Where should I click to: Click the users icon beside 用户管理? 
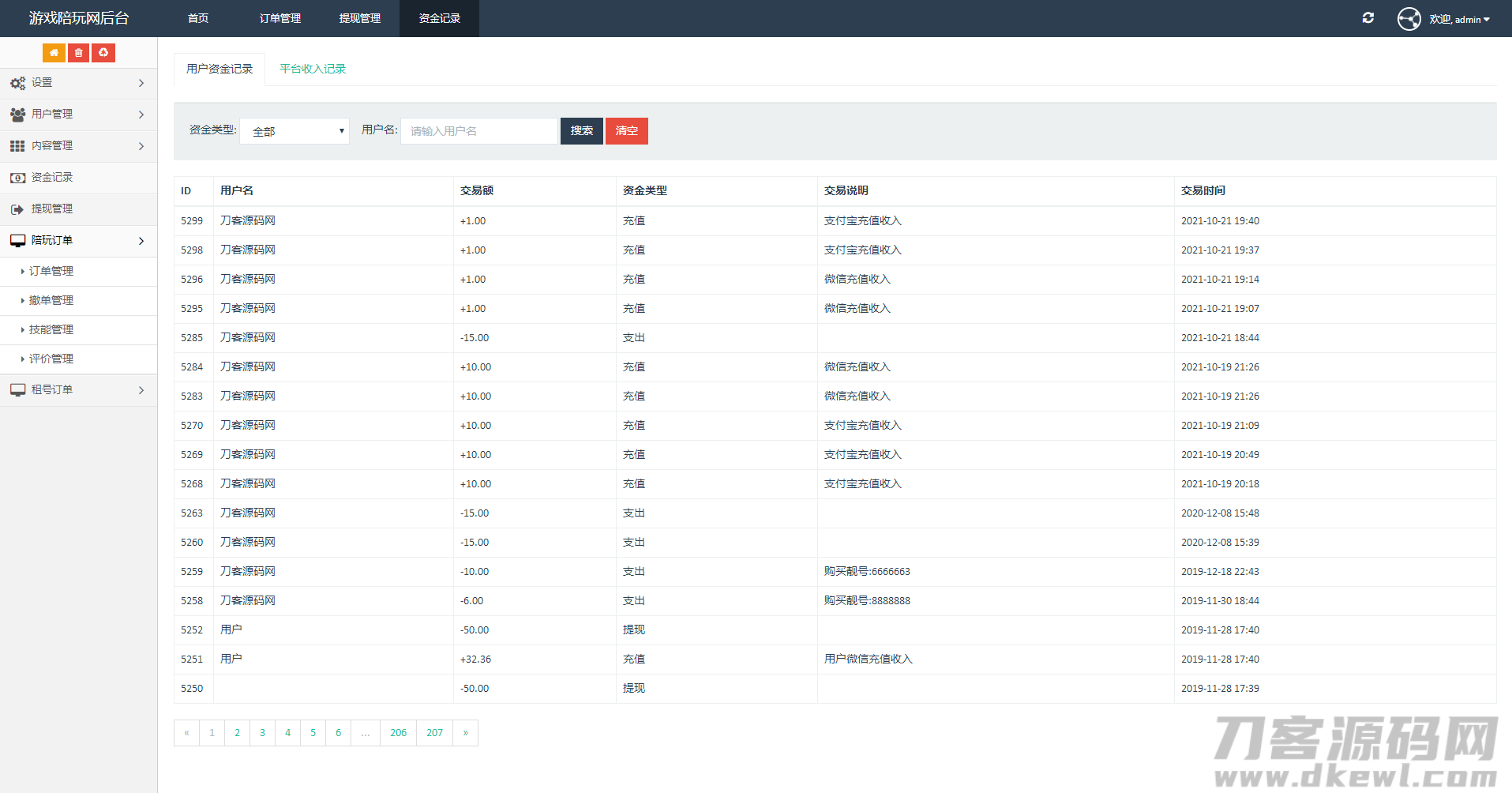point(17,115)
